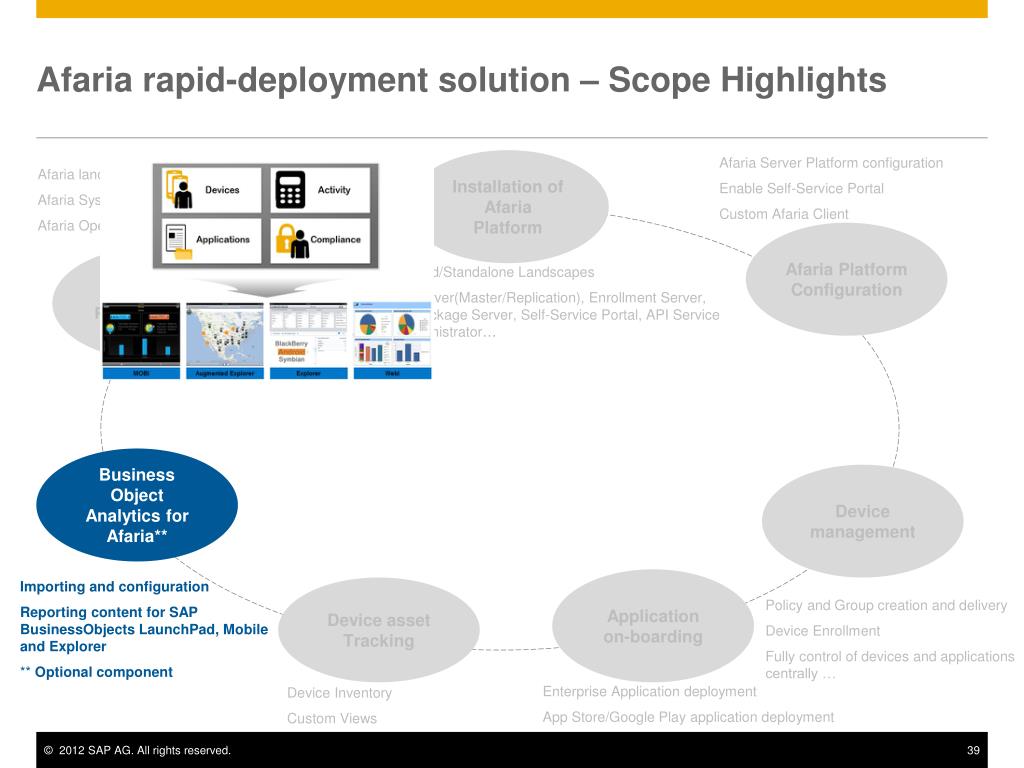Viewport: 1024px width, 768px height.
Task: Click the Business Object Analytics for Afaria oval
Action: (x=136, y=505)
